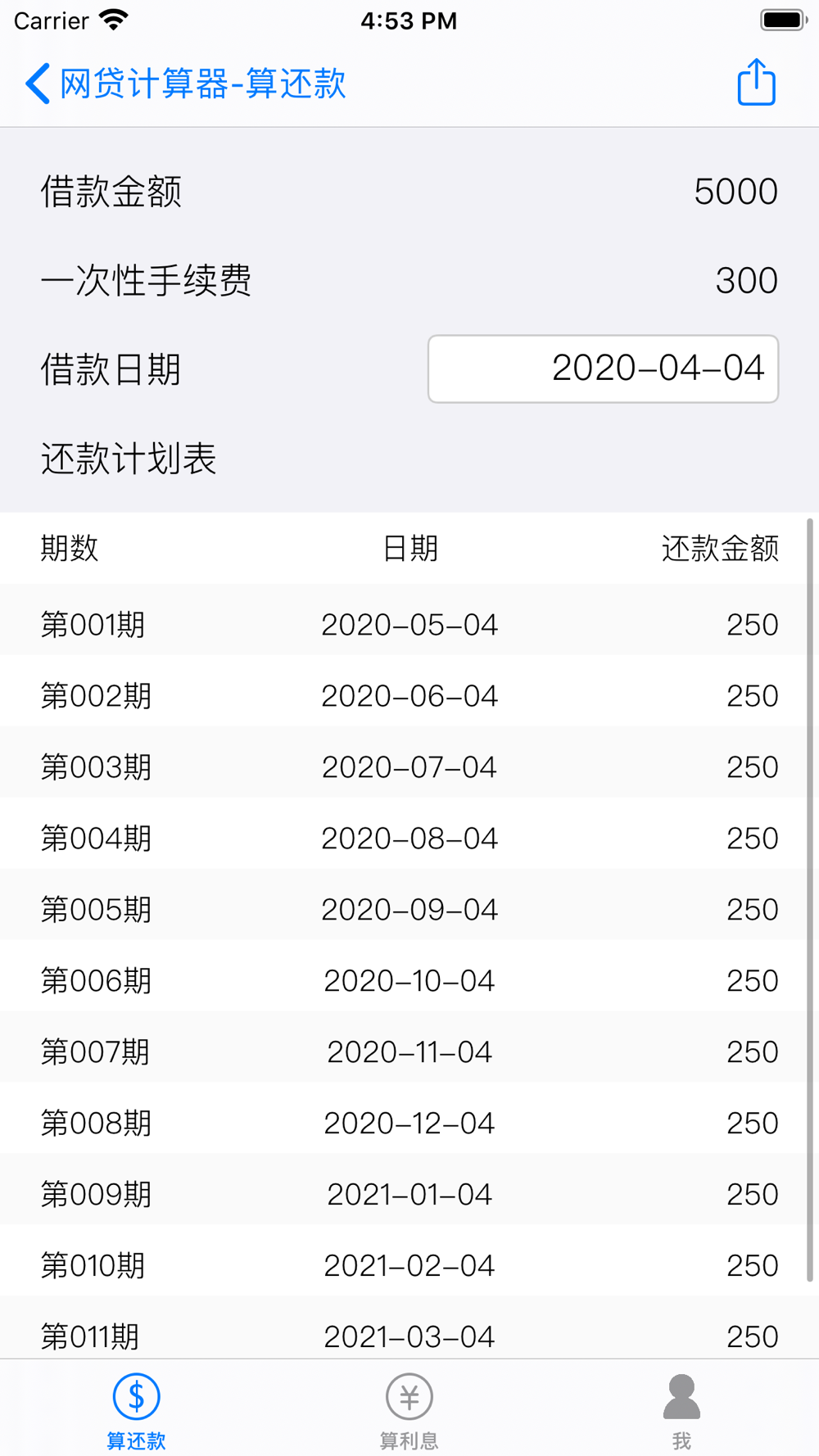Tap the share icon in navigation bar
Image resolution: width=819 pixels, height=1456 pixels.
pos(756,83)
